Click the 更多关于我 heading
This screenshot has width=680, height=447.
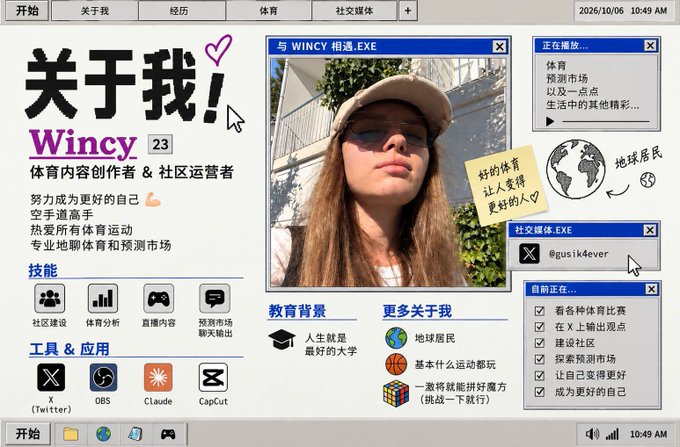[417, 311]
